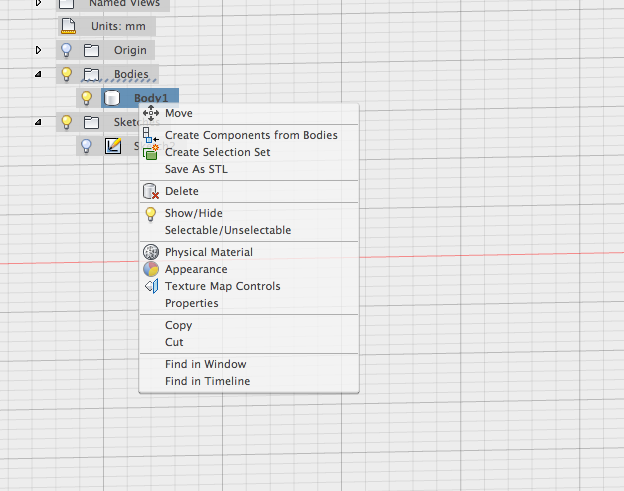This screenshot has height=491, width=624.
Task: Open Properties for Body1
Action: pyautogui.click(x=249, y=304)
